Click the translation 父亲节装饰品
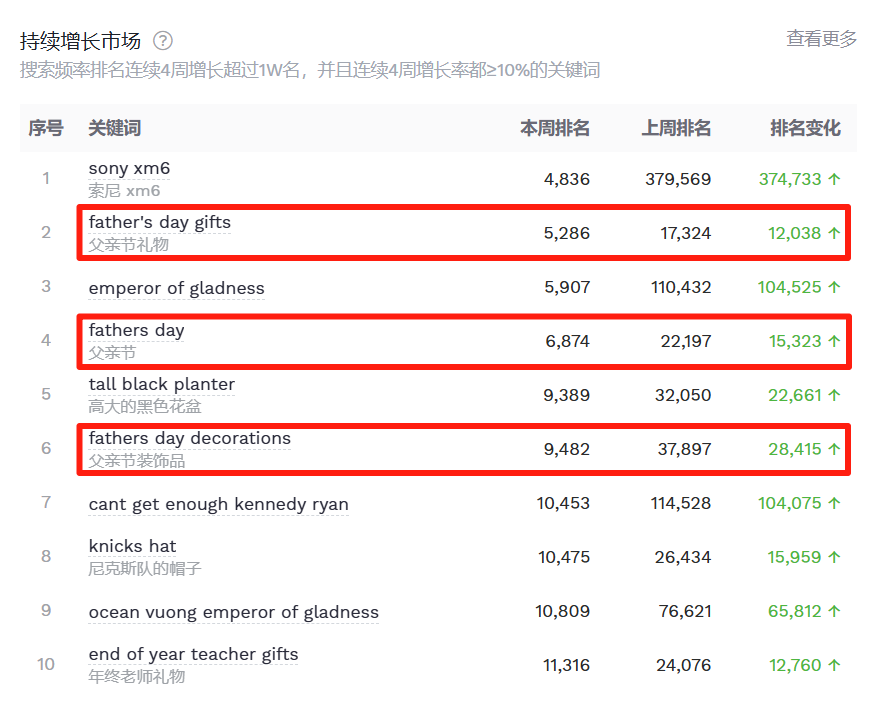 pyautogui.click(x=136, y=461)
